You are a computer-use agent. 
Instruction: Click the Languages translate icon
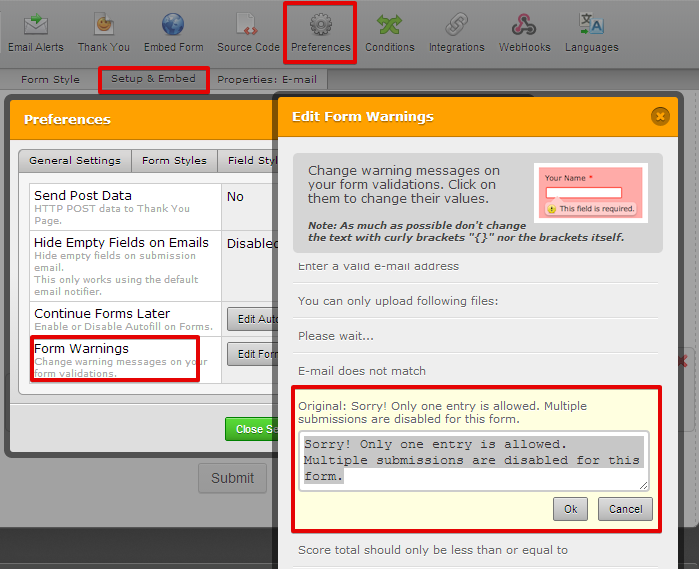click(591, 24)
